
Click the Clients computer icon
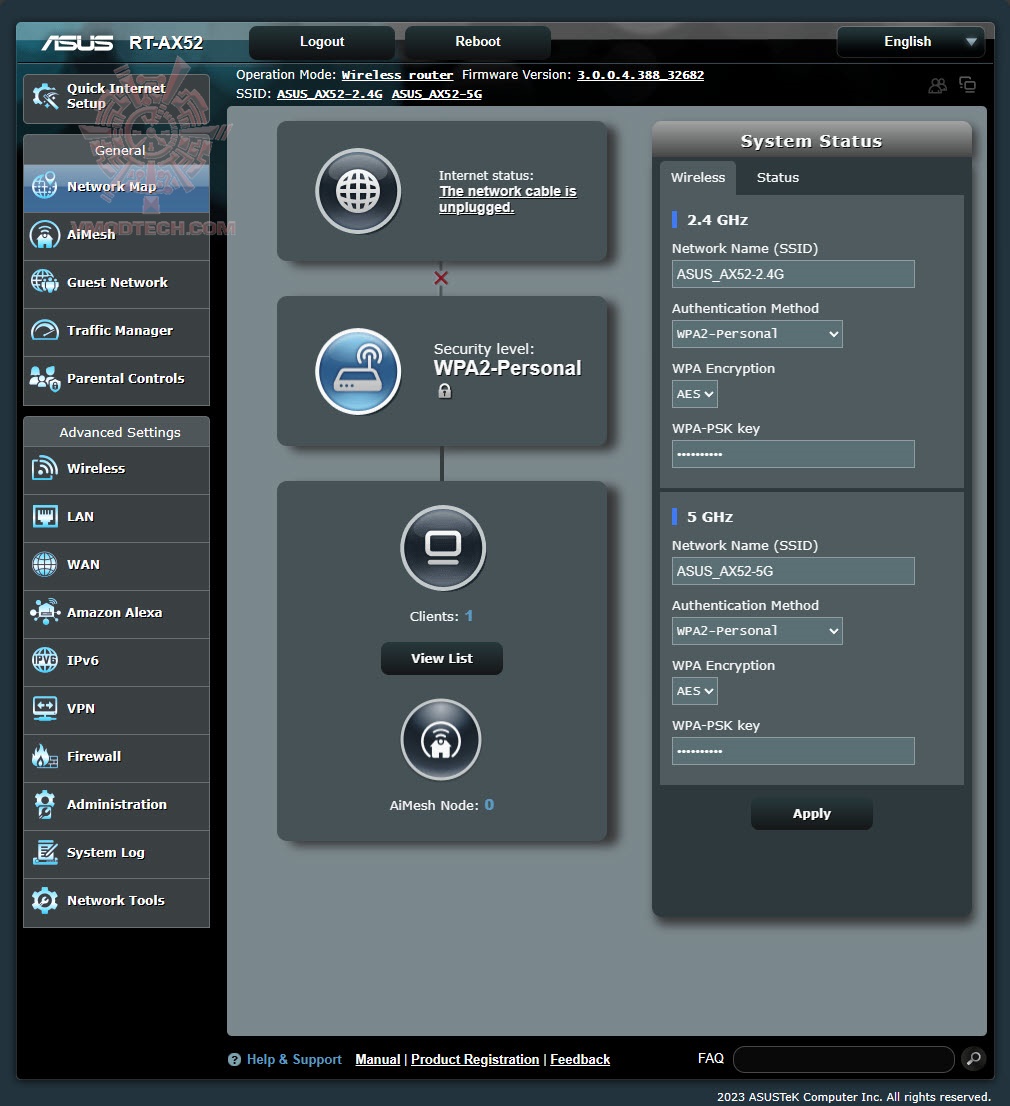[443, 548]
